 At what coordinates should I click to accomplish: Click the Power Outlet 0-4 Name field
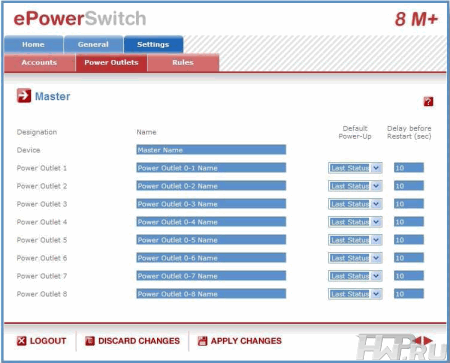coord(211,222)
